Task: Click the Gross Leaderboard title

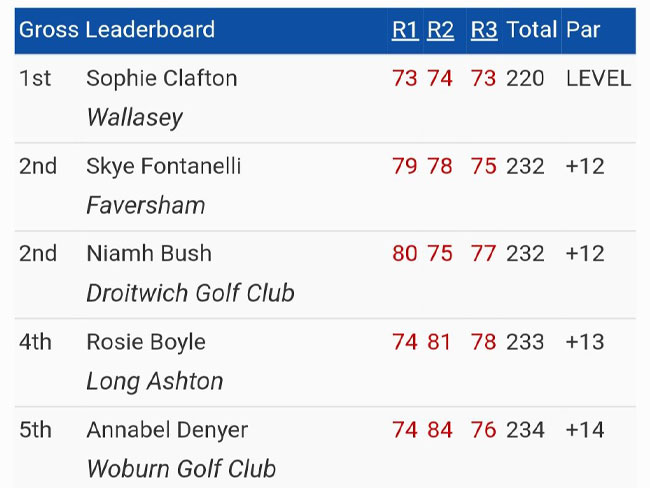Action: pyautogui.click(x=117, y=30)
